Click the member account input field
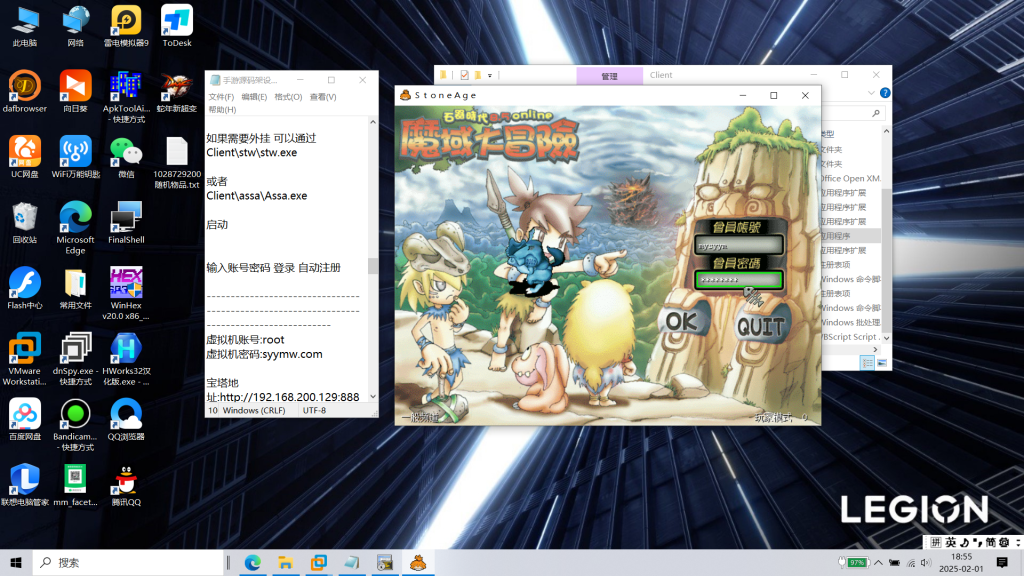The image size is (1024, 576). point(739,245)
